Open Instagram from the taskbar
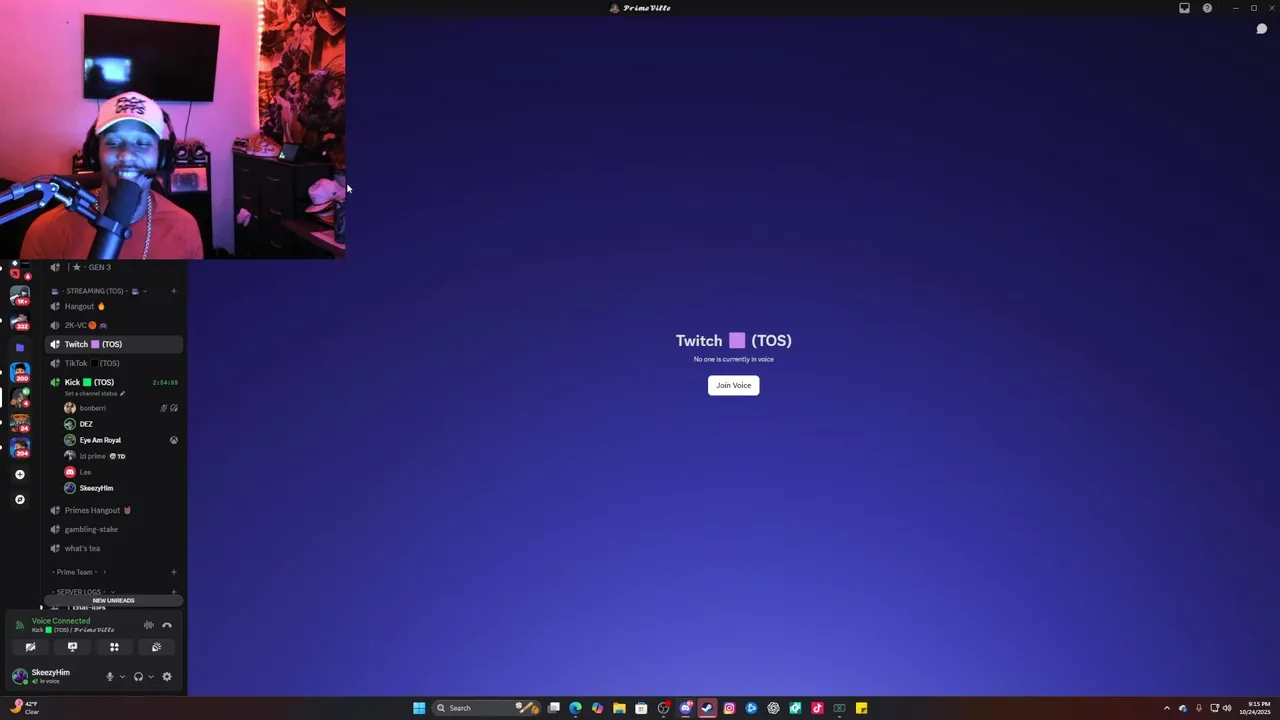This screenshot has height=720, width=1280. (729, 708)
